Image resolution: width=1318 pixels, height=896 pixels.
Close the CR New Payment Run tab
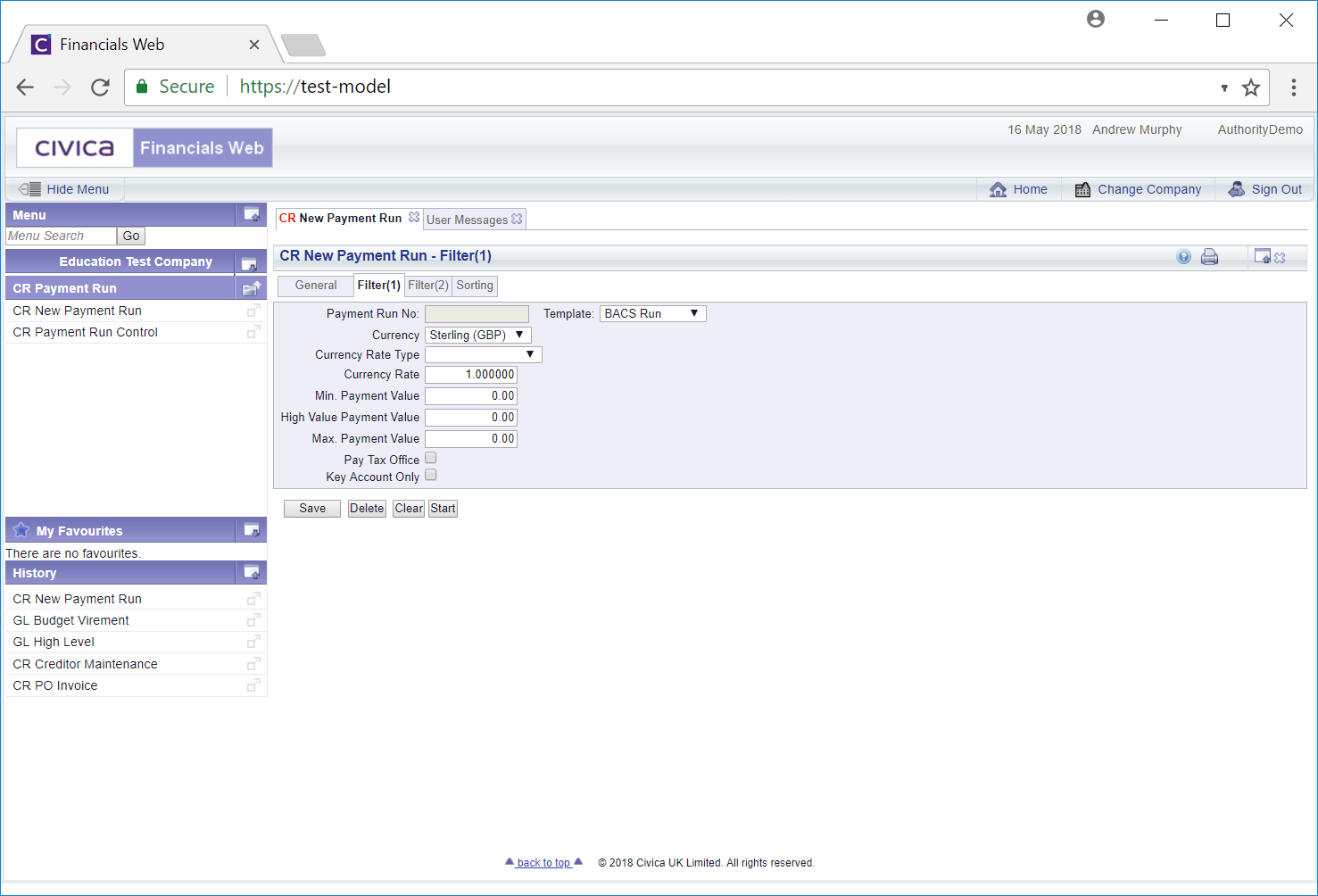point(414,217)
